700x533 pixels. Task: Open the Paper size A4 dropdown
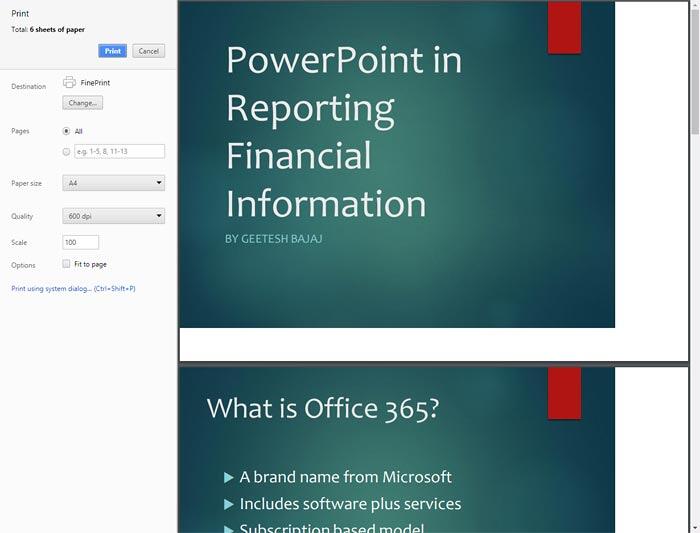(x=113, y=183)
